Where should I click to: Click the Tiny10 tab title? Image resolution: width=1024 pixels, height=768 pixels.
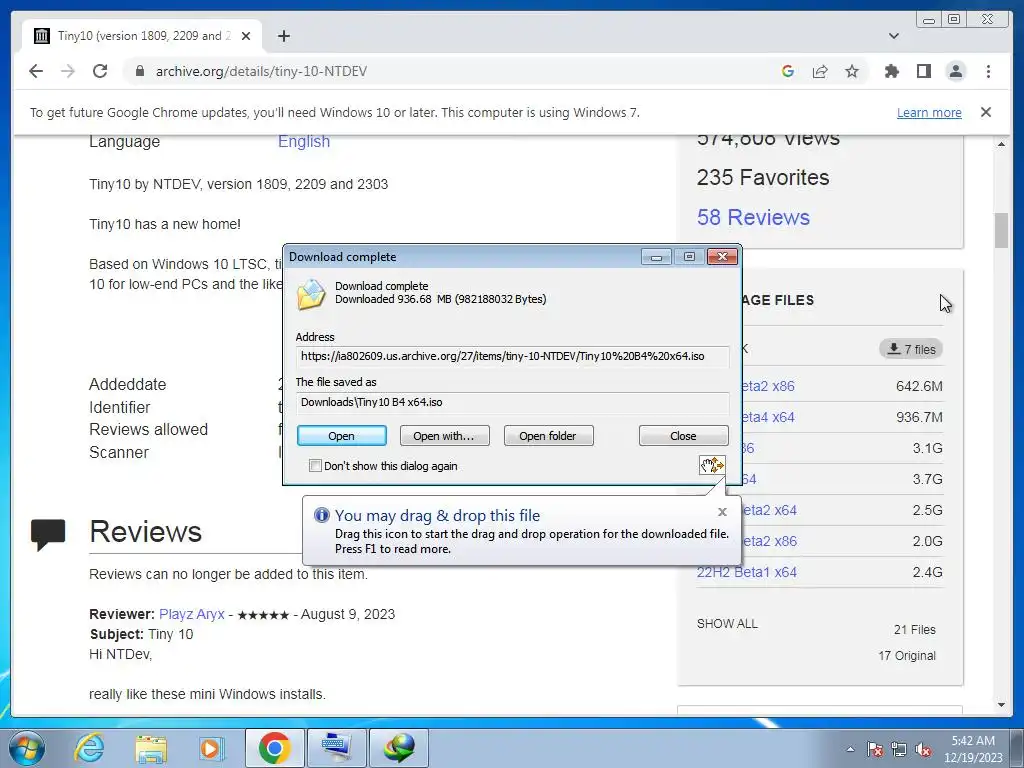click(x=144, y=36)
